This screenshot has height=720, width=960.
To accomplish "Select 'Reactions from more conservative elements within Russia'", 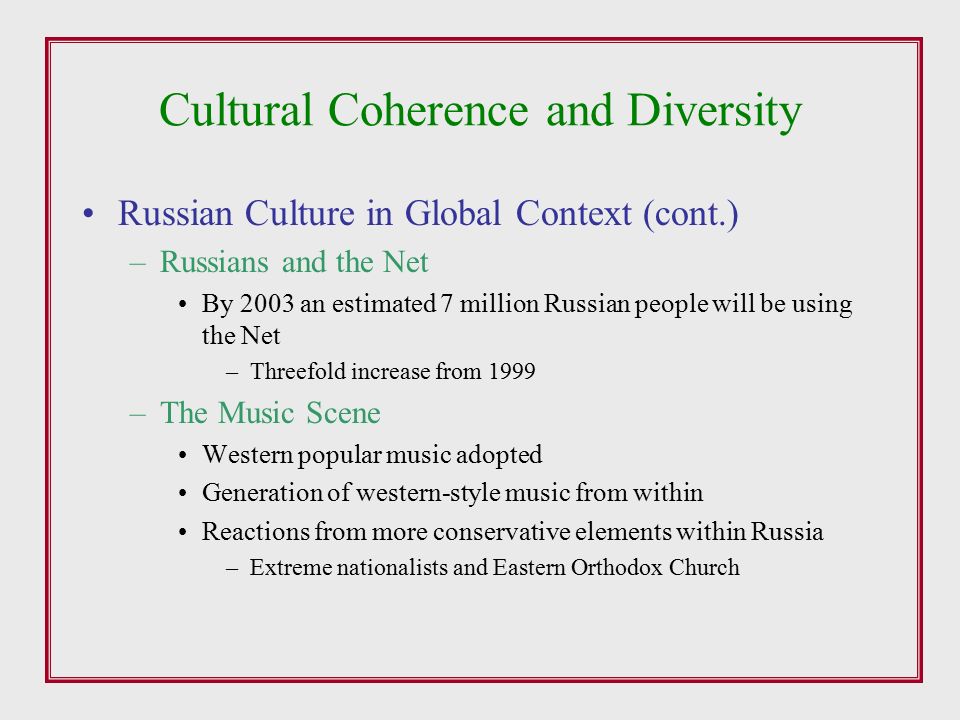I will (x=512, y=531).
